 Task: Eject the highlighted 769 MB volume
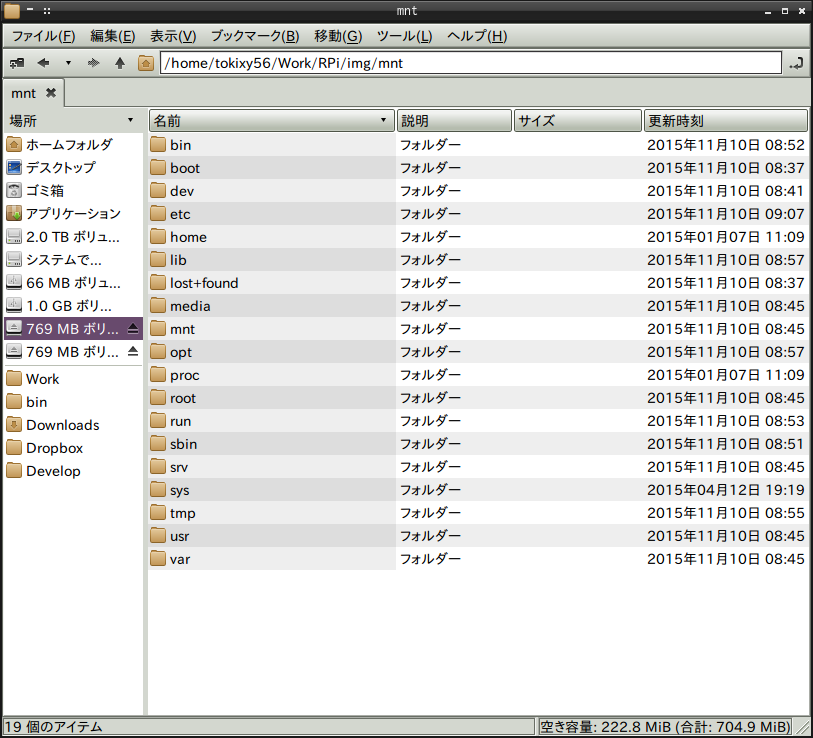[133, 329]
